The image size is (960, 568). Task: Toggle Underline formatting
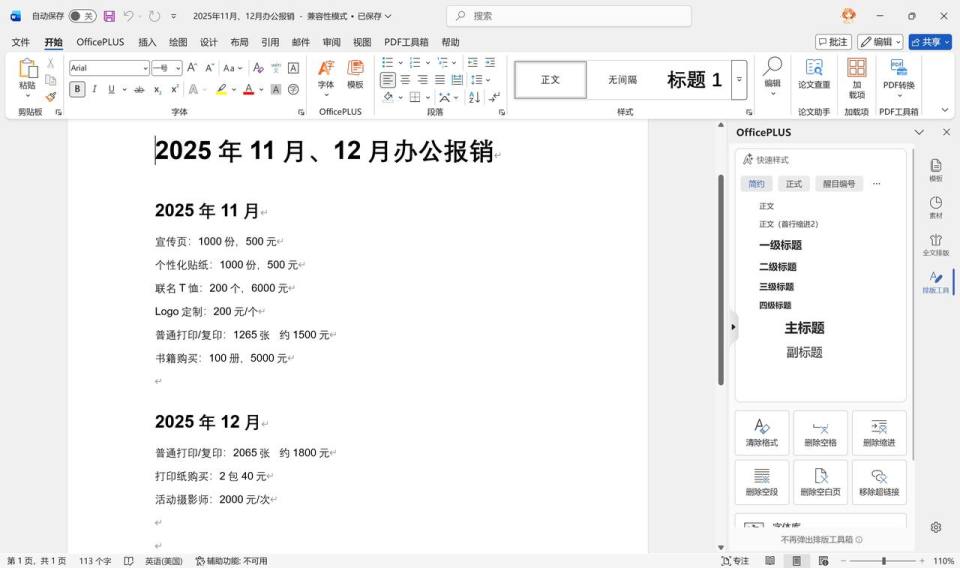tap(111, 89)
